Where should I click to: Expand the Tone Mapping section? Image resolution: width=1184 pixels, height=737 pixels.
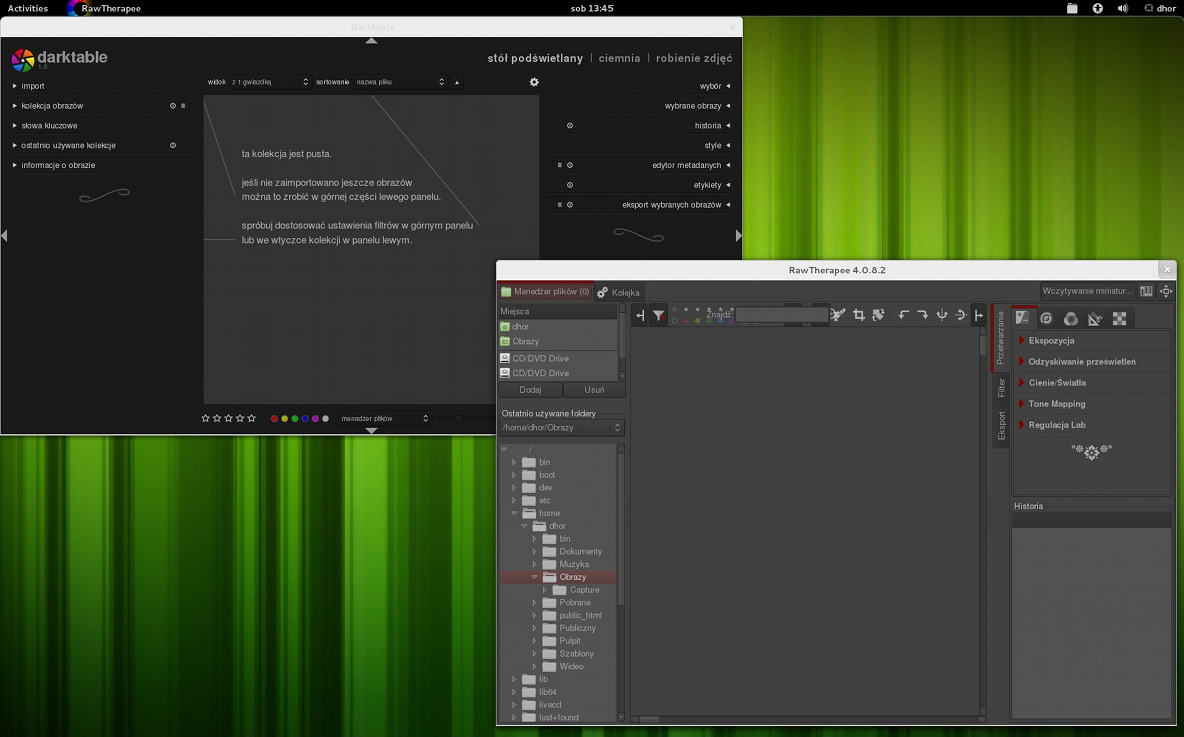(1022, 404)
